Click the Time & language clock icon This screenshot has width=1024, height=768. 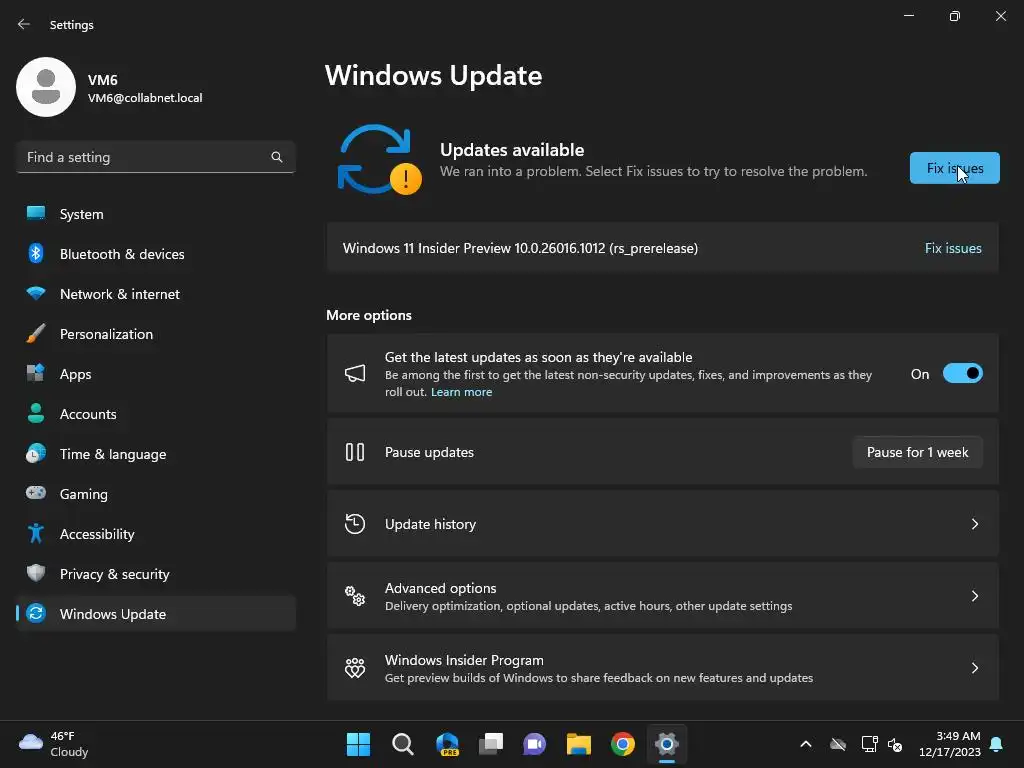[x=36, y=453]
